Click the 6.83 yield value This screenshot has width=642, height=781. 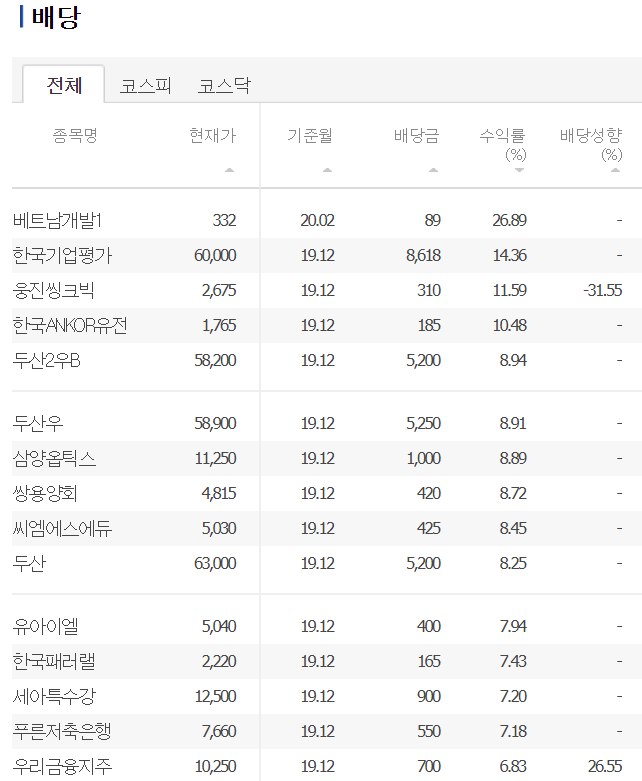coord(513,766)
